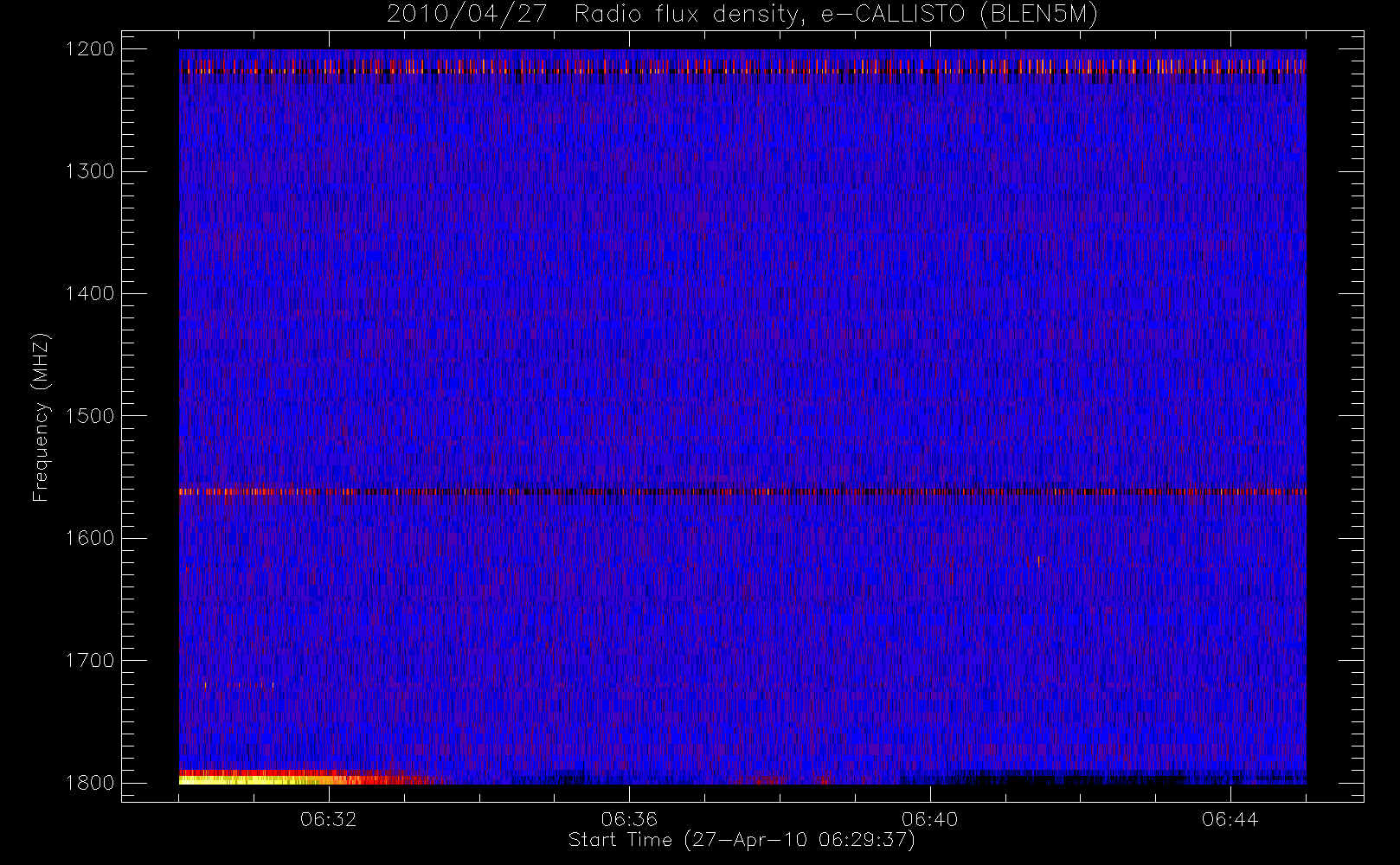
Task: Click the red interference line near 1560 MHz
Action: pyautogui.click(x=742, y=491)
